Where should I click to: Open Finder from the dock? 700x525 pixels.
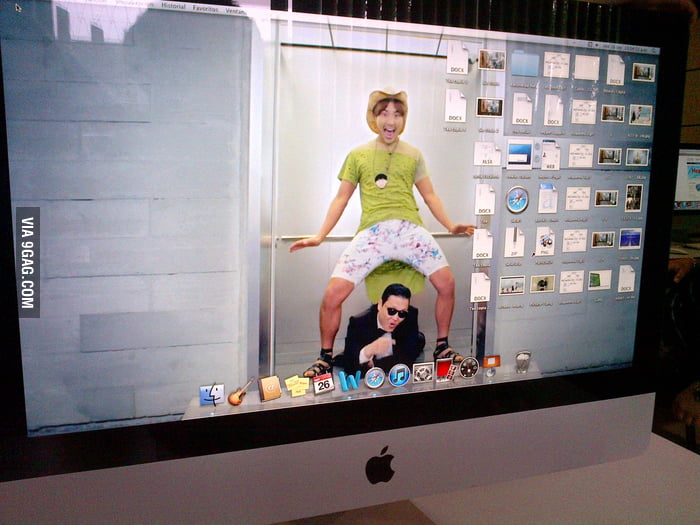coord(211,394)
